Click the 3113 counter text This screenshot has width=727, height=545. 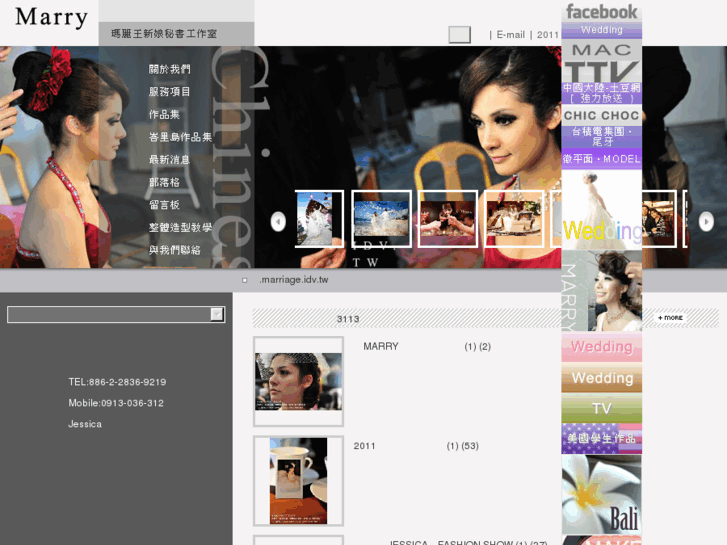348,319
